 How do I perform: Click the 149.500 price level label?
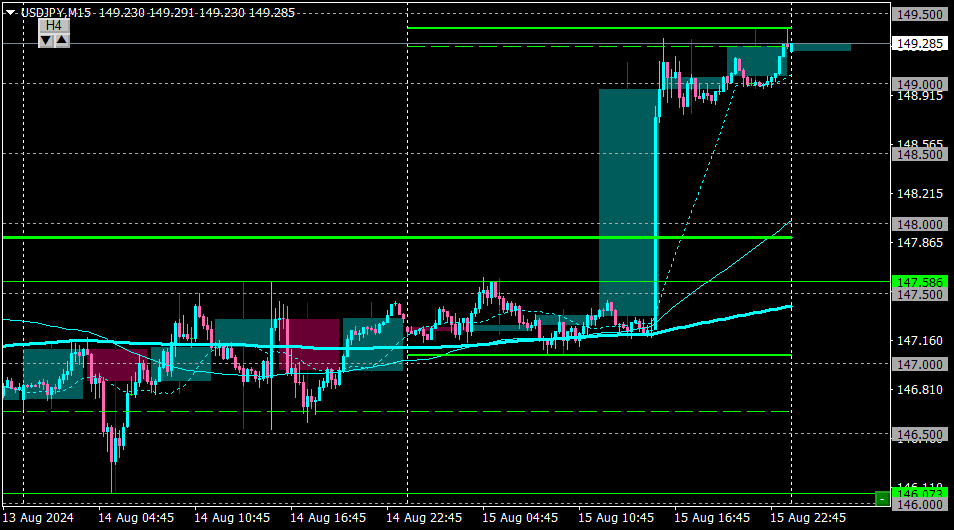[920, 15]
